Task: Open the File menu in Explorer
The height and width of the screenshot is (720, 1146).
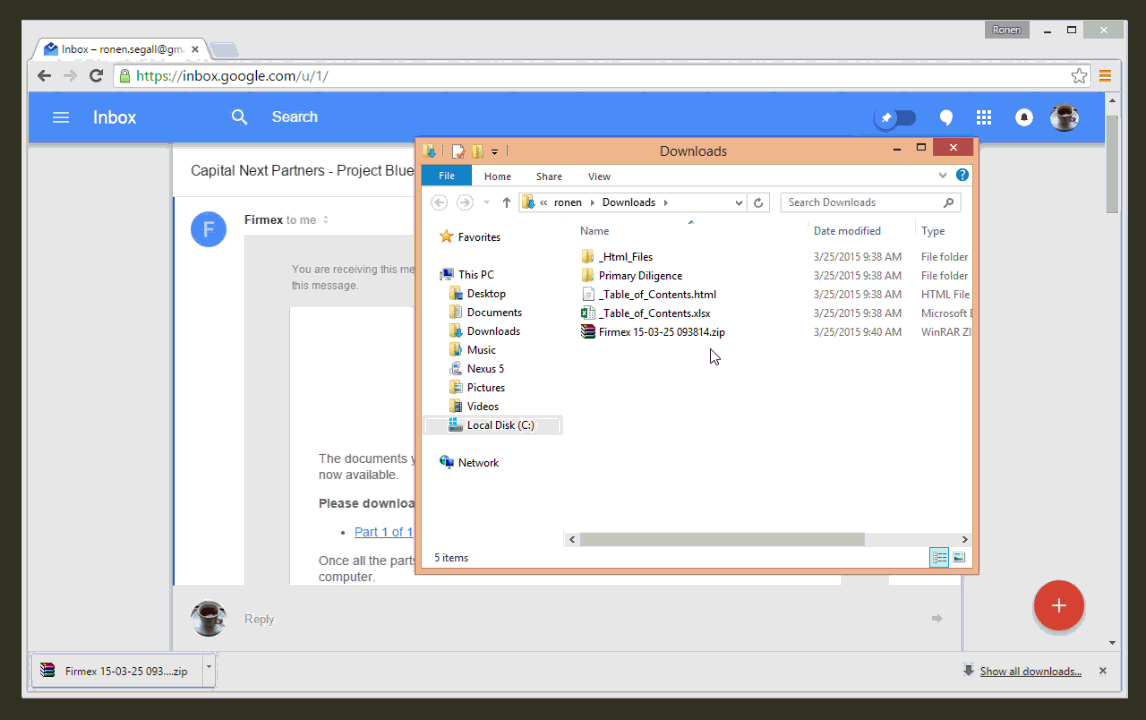Action: [446, 175]
